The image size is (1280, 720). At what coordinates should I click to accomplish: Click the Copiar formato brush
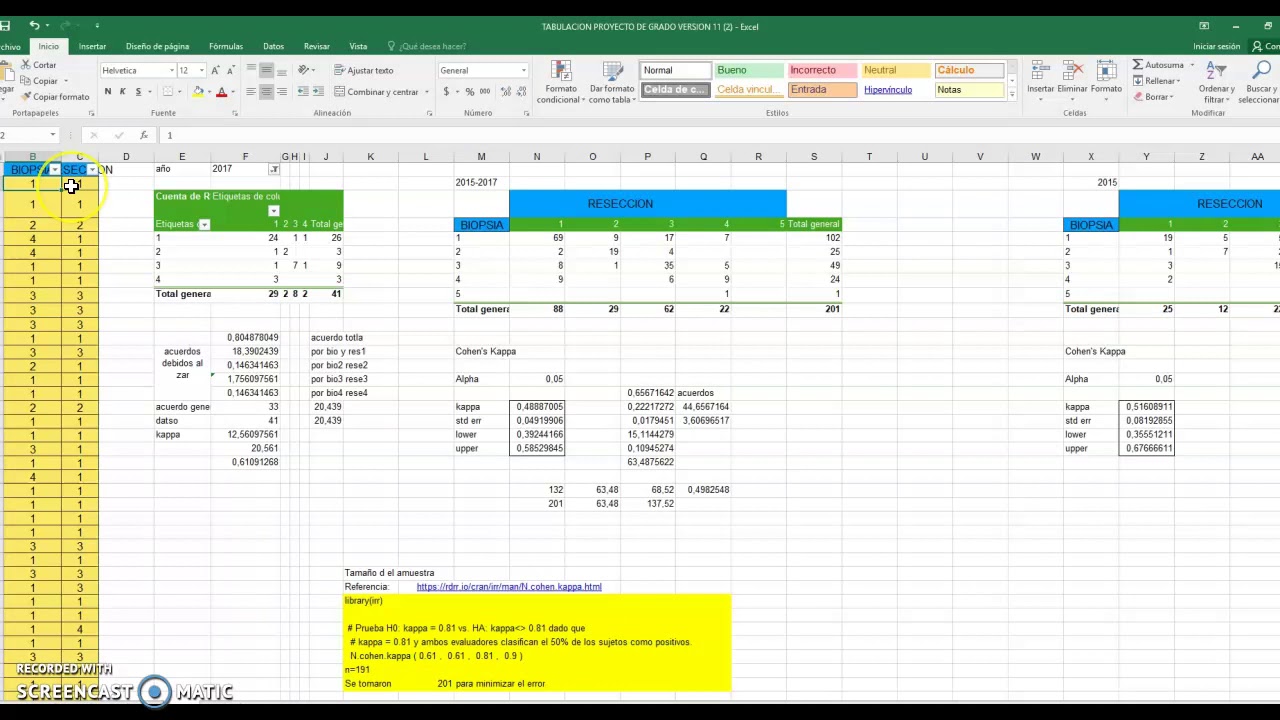tap(25, 96)
